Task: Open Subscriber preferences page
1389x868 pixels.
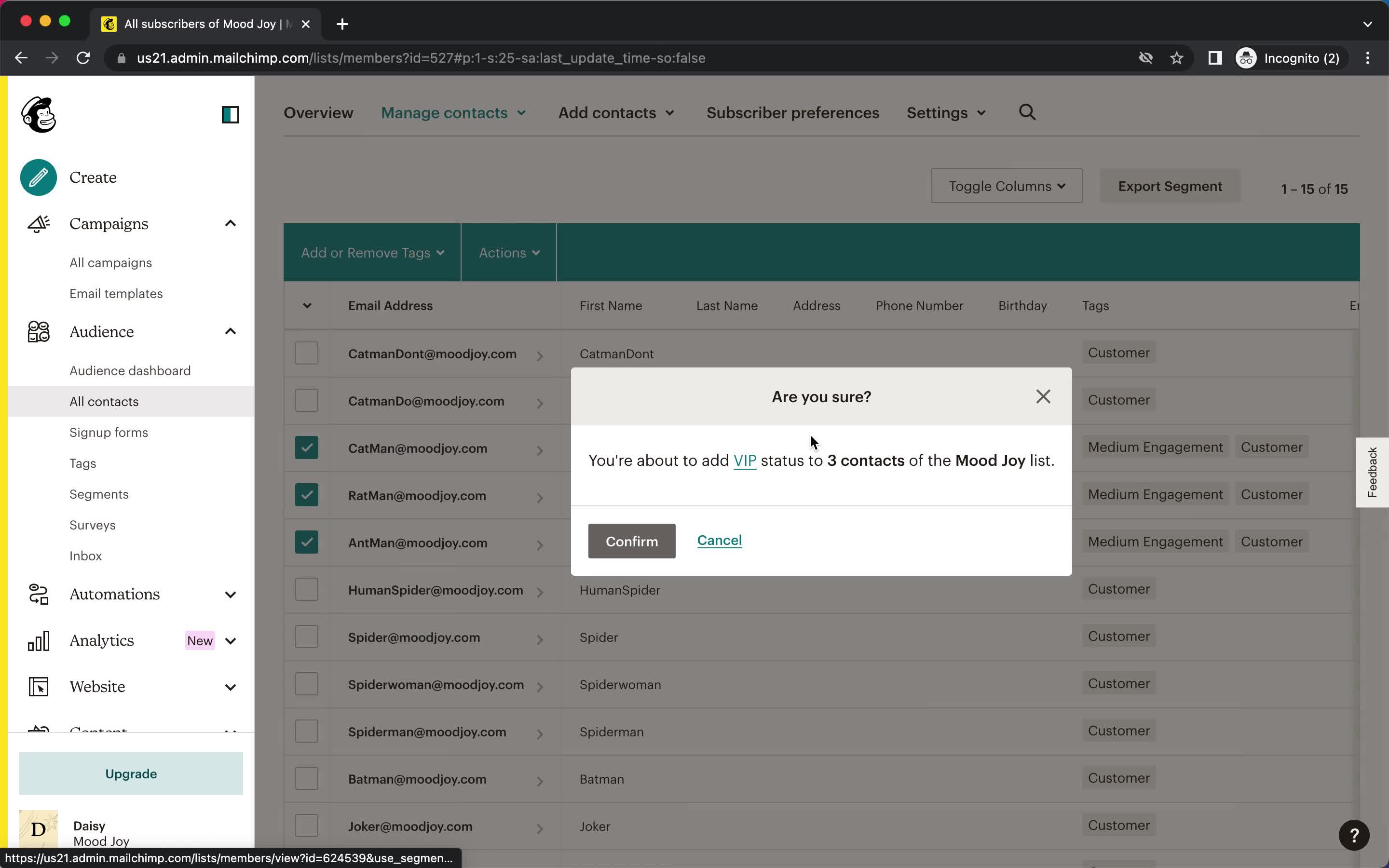Action: [792, 112]
